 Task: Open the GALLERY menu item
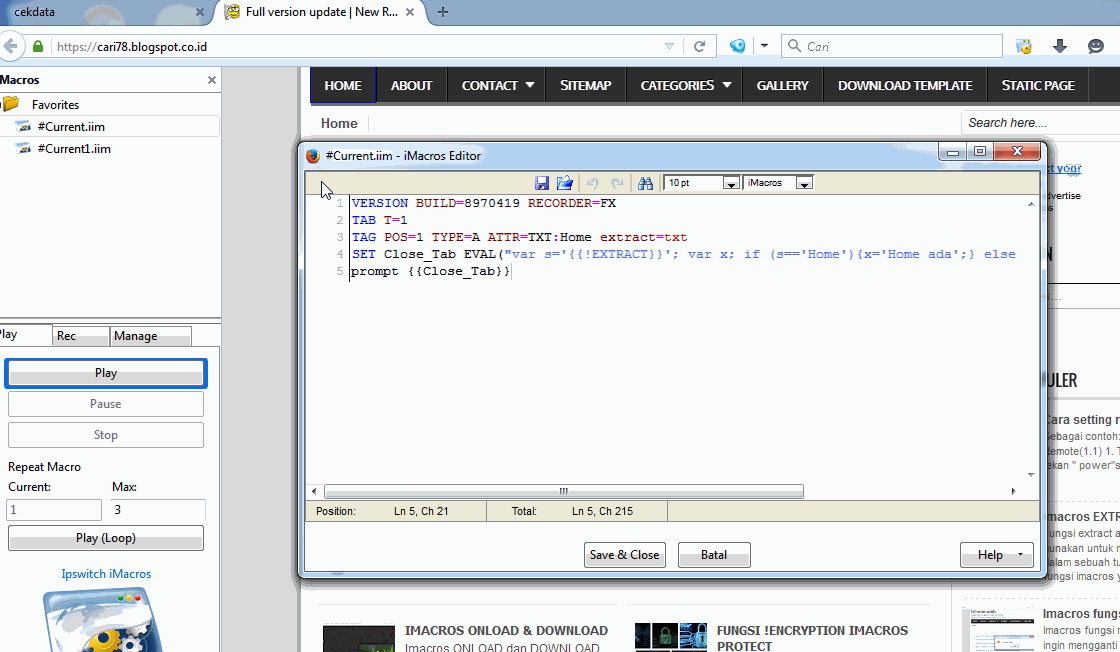click(x=783, y=85)
